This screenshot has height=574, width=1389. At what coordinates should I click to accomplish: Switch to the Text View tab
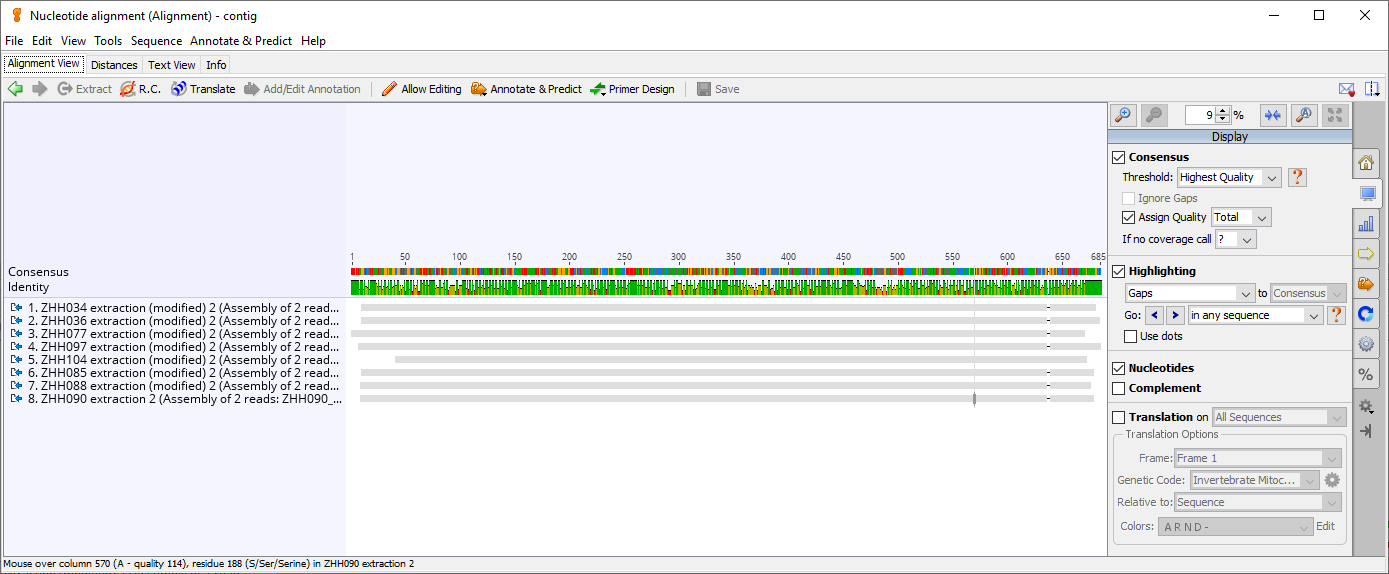tap(172, 65)
